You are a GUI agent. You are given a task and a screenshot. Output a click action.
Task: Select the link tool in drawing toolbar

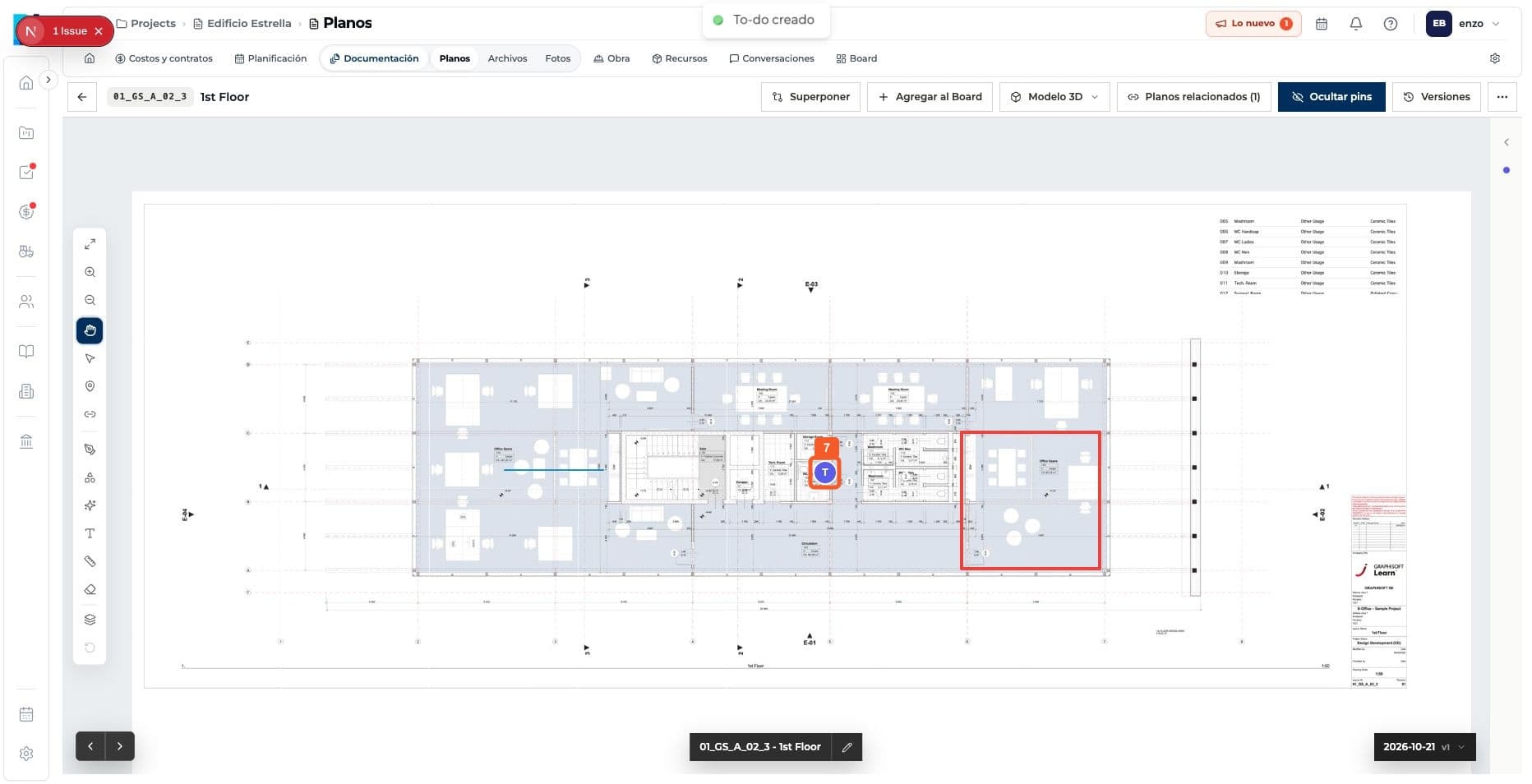click(90, 414)
